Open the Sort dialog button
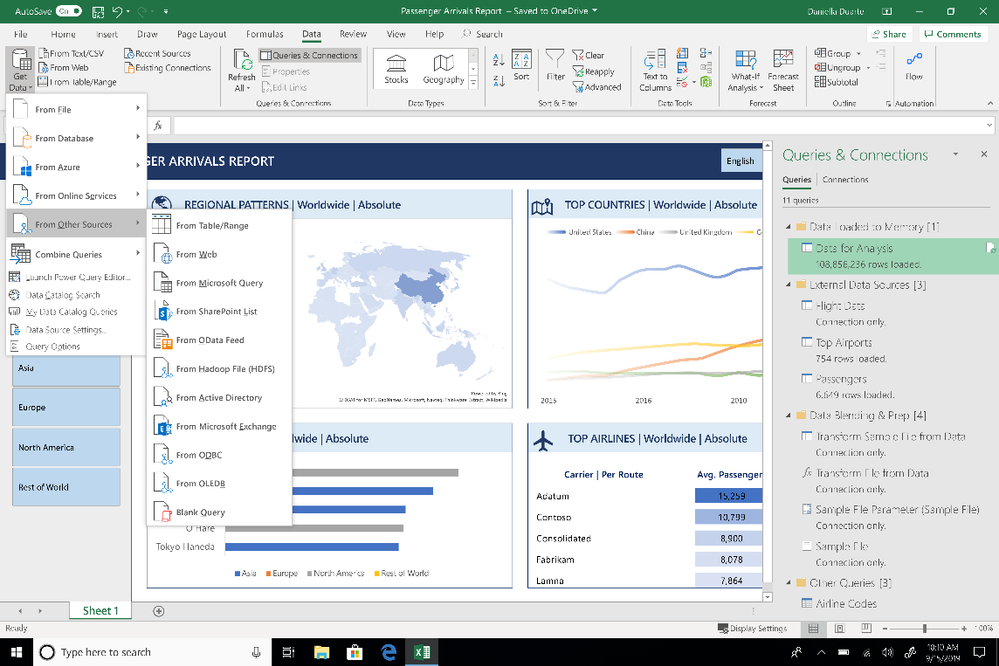This screenshot has width=999, height=666. tap(522, 66)
